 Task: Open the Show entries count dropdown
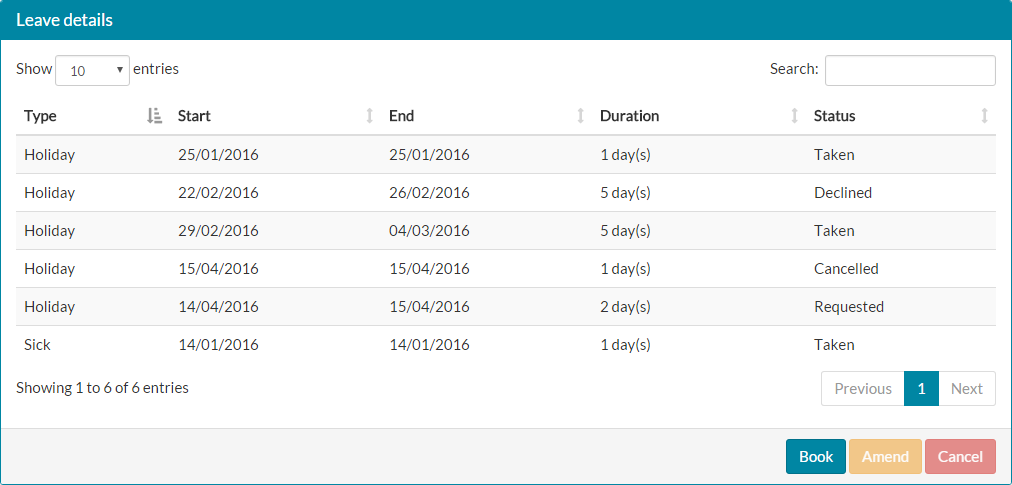(92, 70)
